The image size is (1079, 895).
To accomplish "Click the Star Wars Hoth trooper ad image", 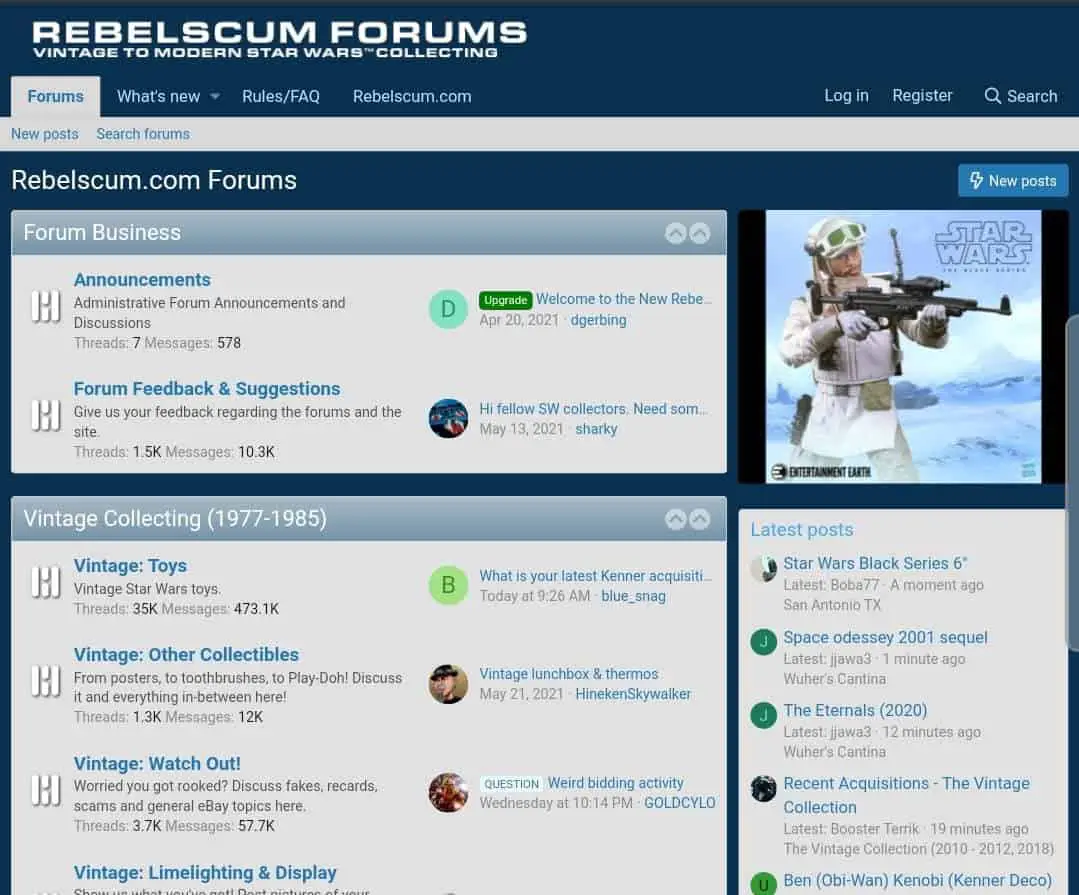I will [904, 347].
